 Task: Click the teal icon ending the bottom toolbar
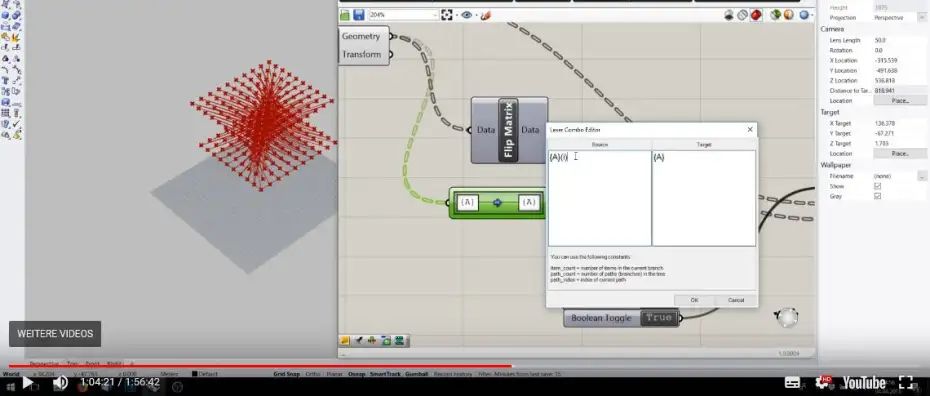[x=399, y=341]
